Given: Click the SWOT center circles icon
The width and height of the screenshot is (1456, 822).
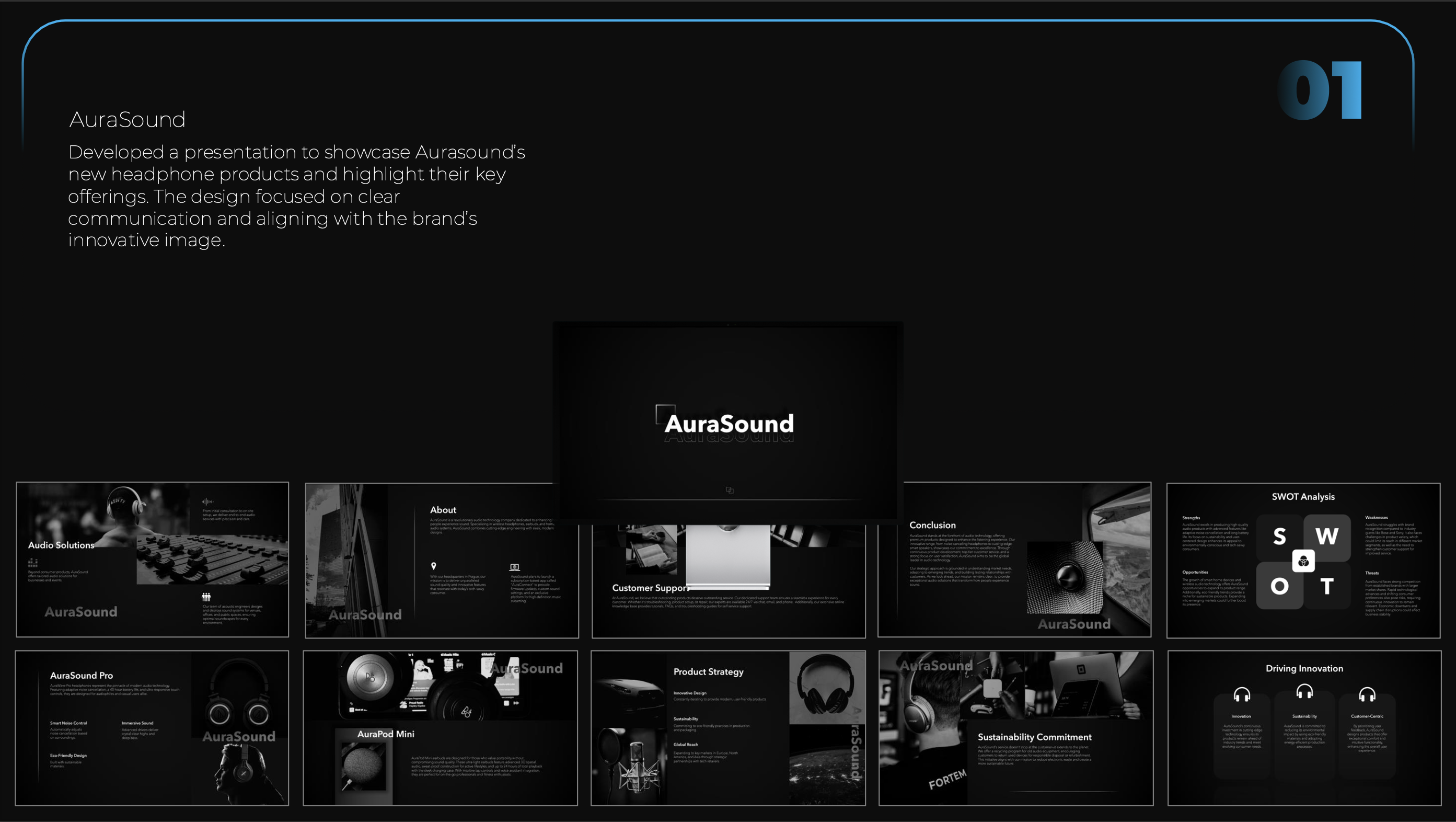Looking at the screenshot, I should point(1303,561).
